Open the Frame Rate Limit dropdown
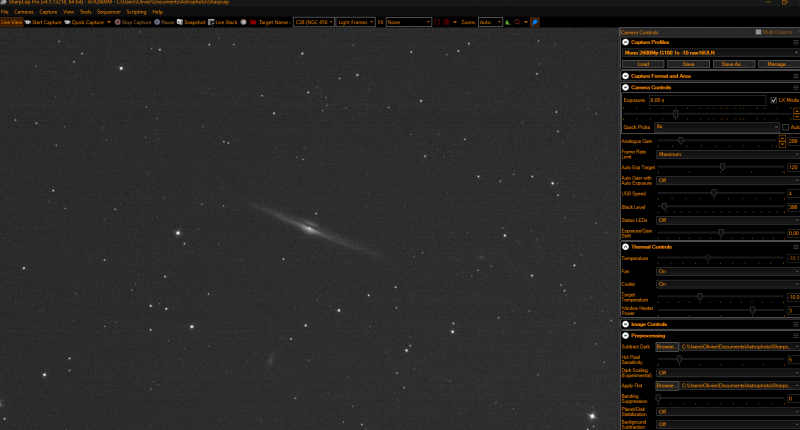 click(x=728, y=154)
